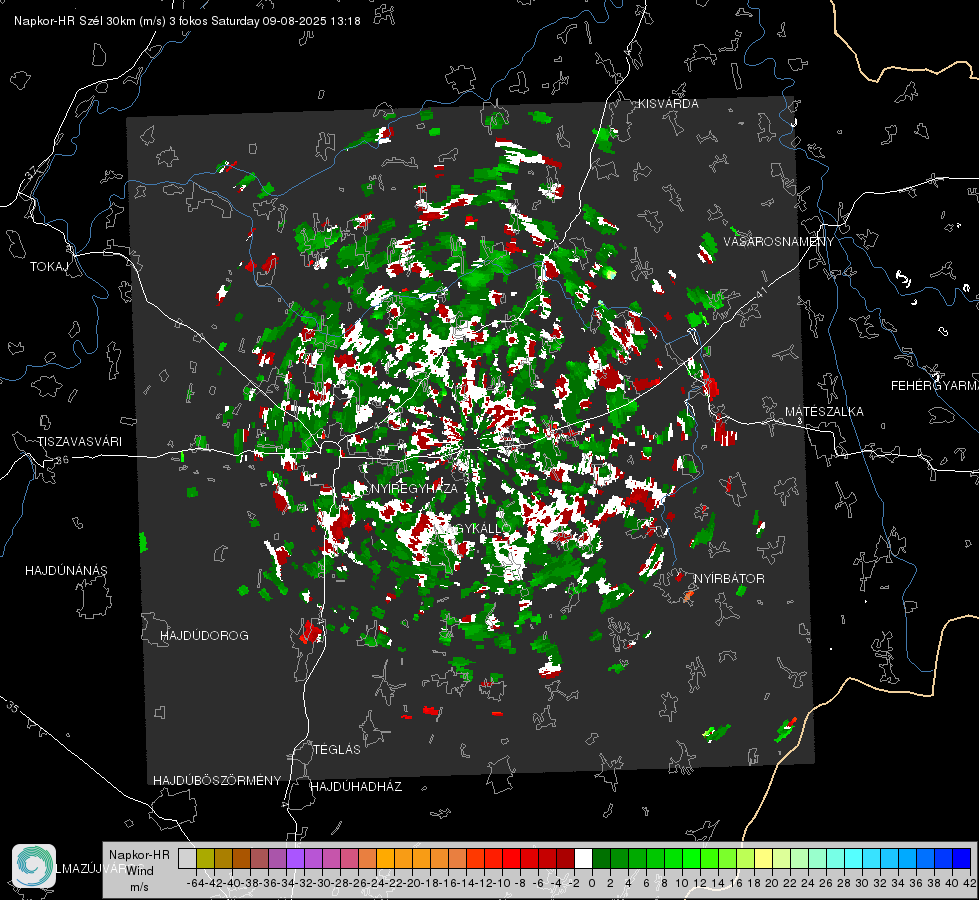Click the TISZAVASVÁRI town label
This screenshot has width=979, height=900.
(x=79, y=442)
